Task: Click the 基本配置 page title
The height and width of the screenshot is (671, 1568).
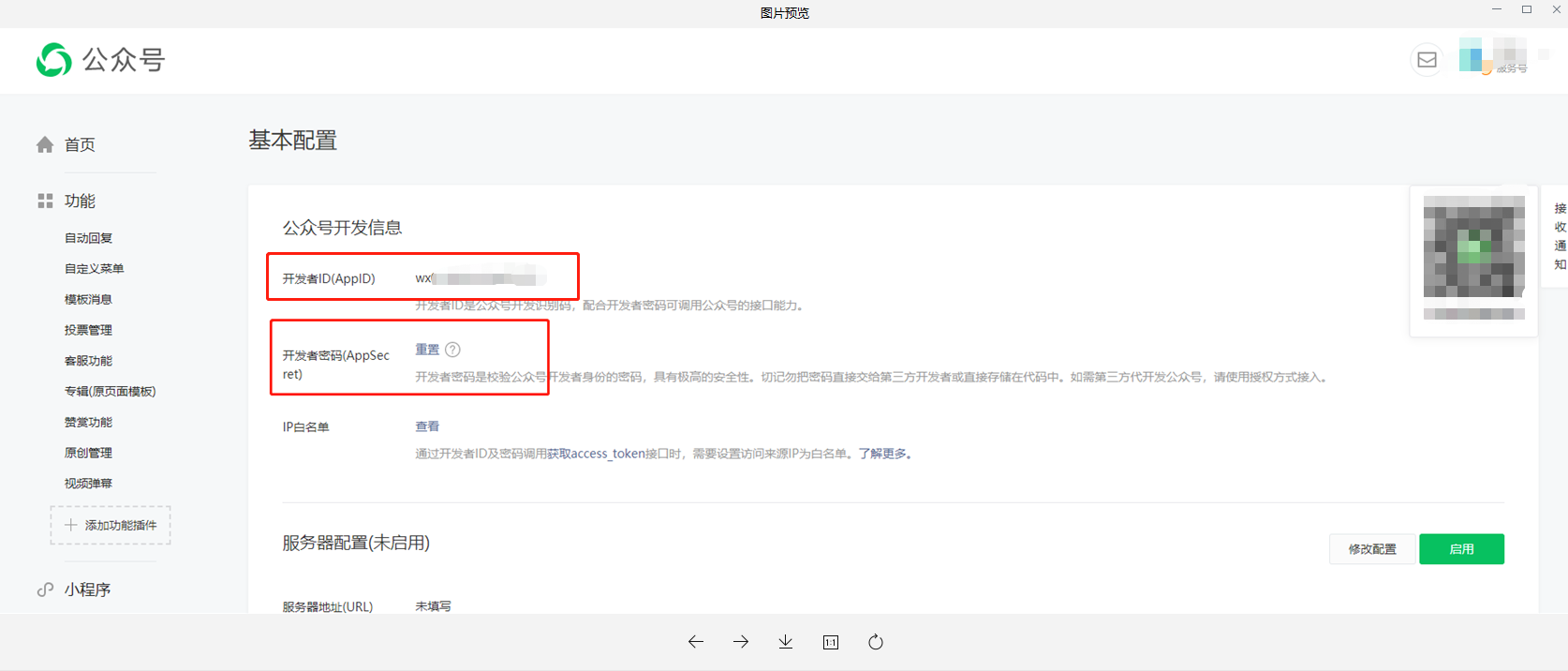Action: click(292, 141)
